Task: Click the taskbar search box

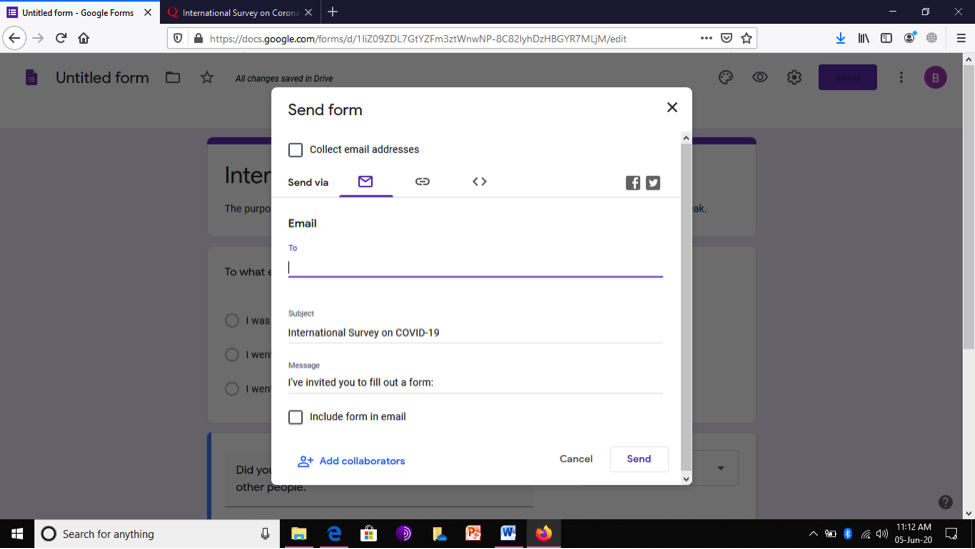Action: click(157, 534)
